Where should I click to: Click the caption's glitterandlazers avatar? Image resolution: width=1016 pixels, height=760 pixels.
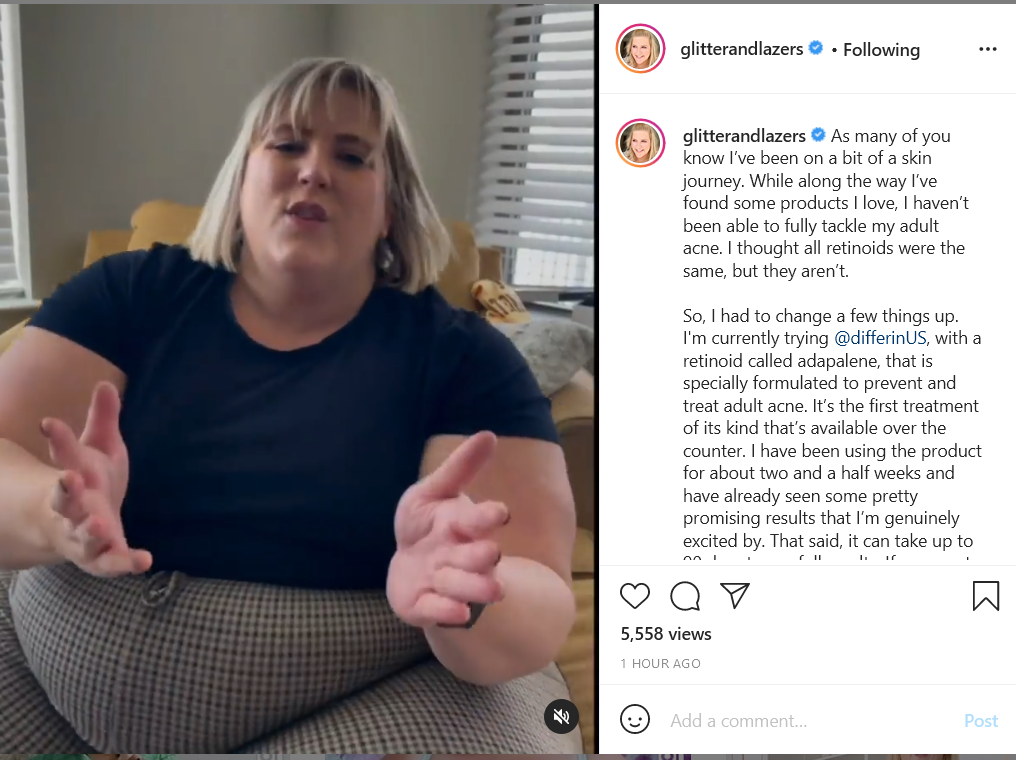[640, 143]
